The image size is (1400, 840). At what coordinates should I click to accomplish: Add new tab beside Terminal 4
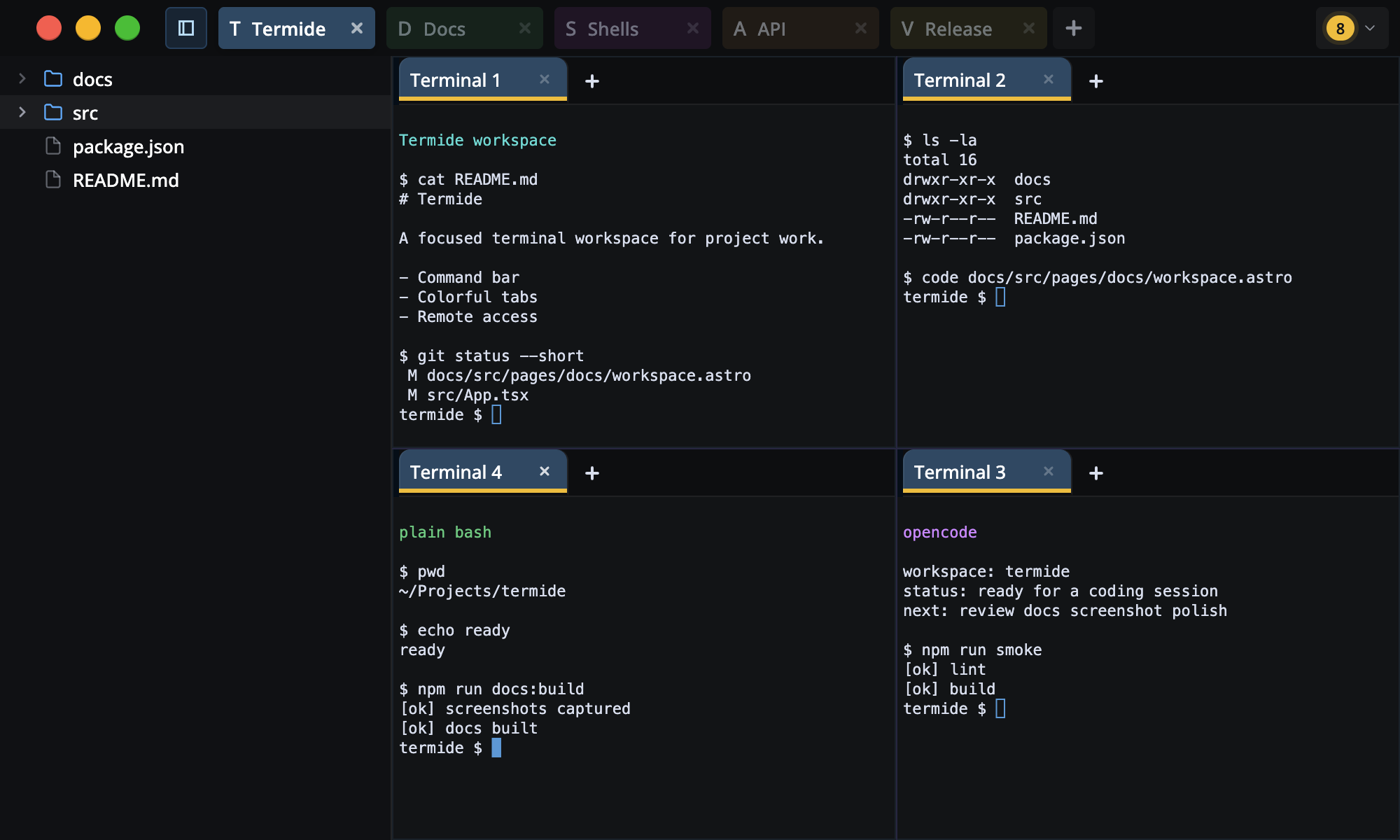coord(592,473)
